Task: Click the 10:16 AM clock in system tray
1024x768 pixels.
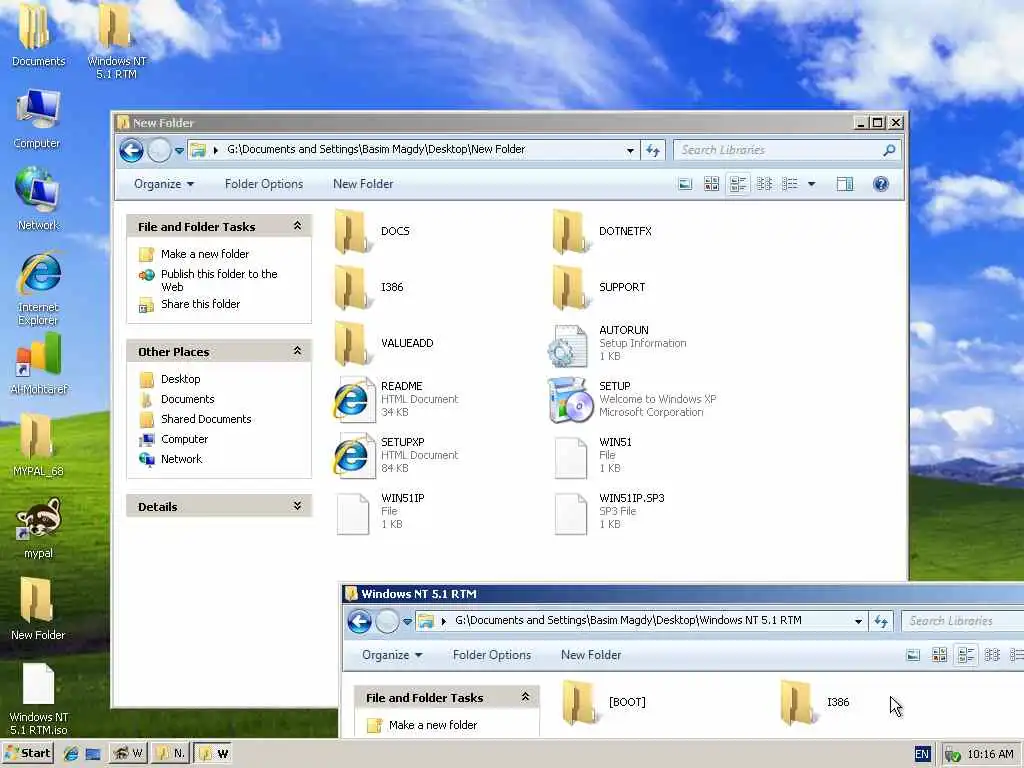Action: (990, 754)
